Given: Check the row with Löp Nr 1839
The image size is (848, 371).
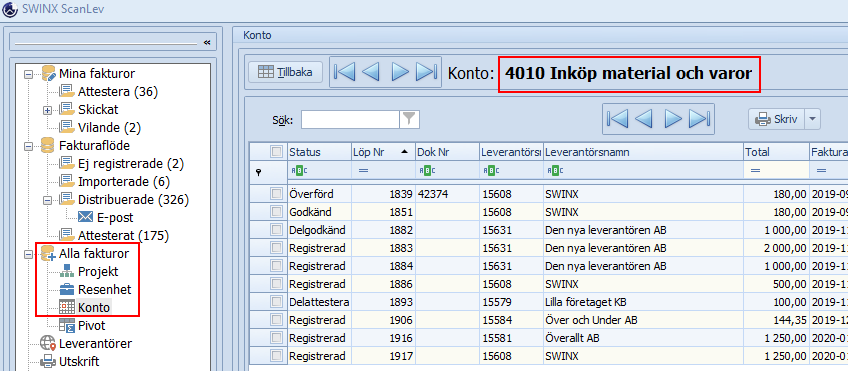Looking at the screenshot, I should click(x=276, y=194).
